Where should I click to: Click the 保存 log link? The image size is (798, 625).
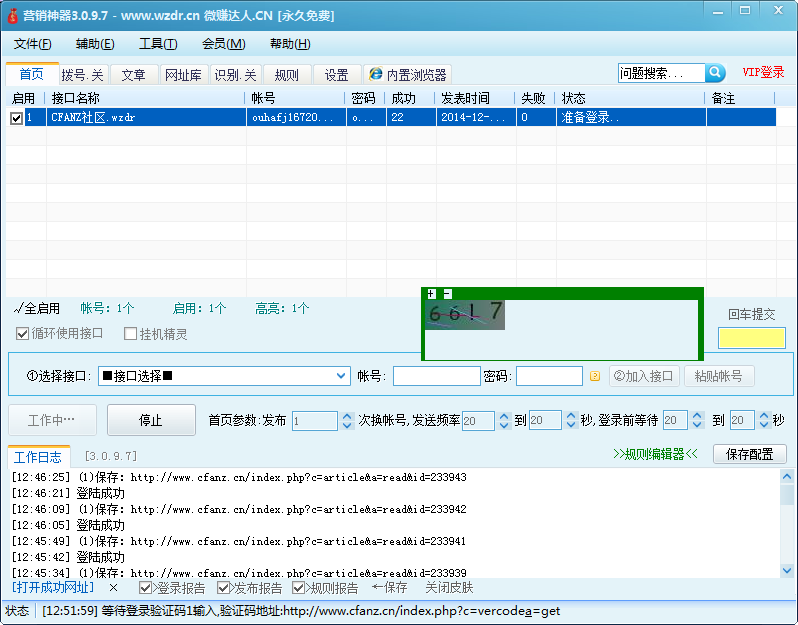click(x=390, y=588)
